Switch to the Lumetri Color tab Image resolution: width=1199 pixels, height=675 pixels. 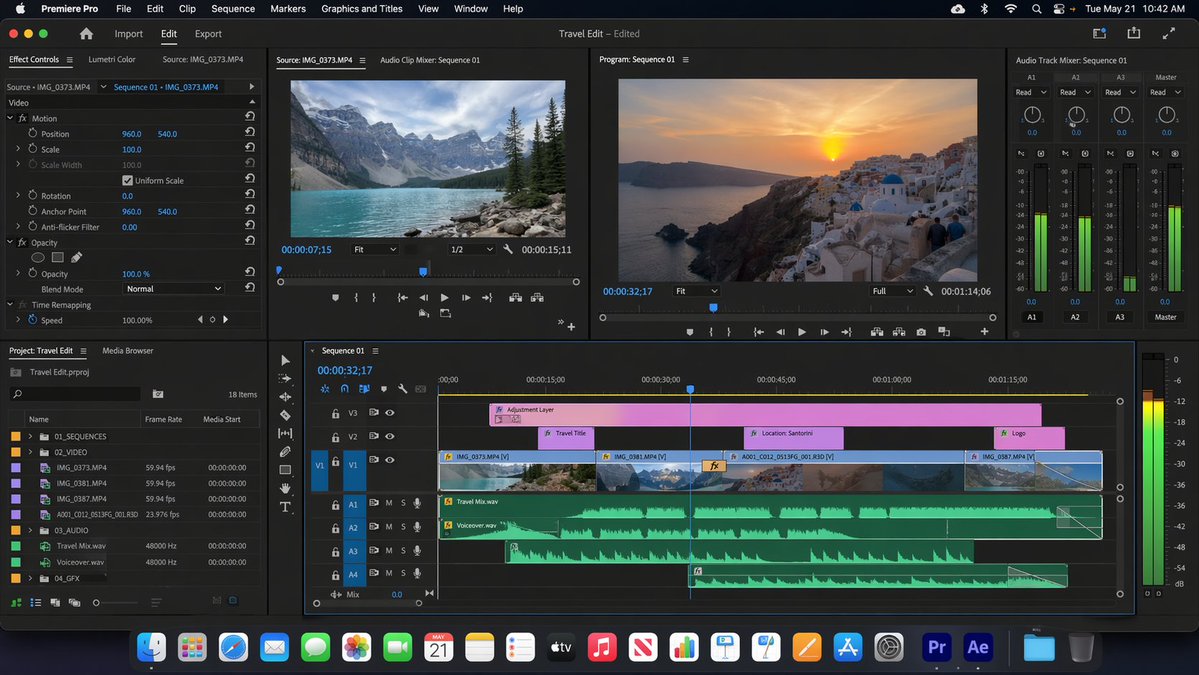(x=111, y=59)
